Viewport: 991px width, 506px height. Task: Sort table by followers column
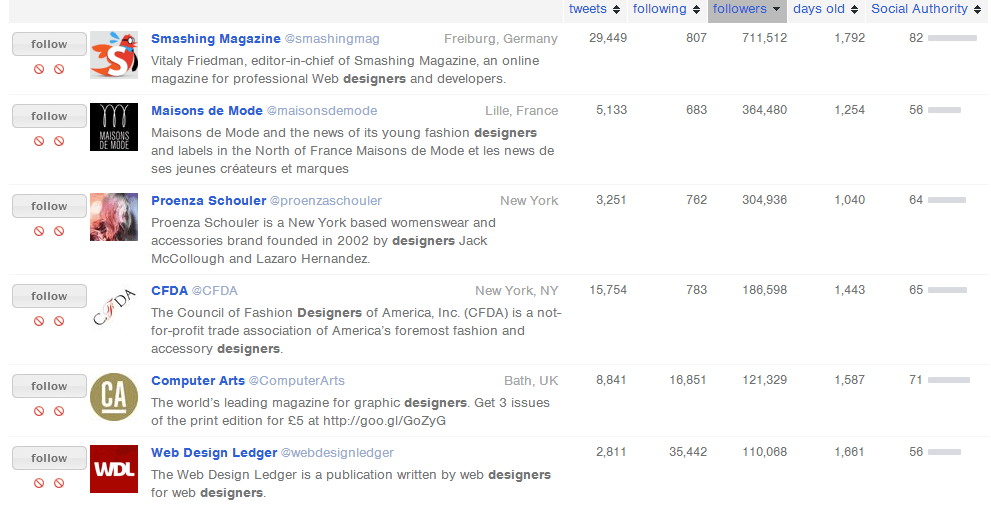747,9
